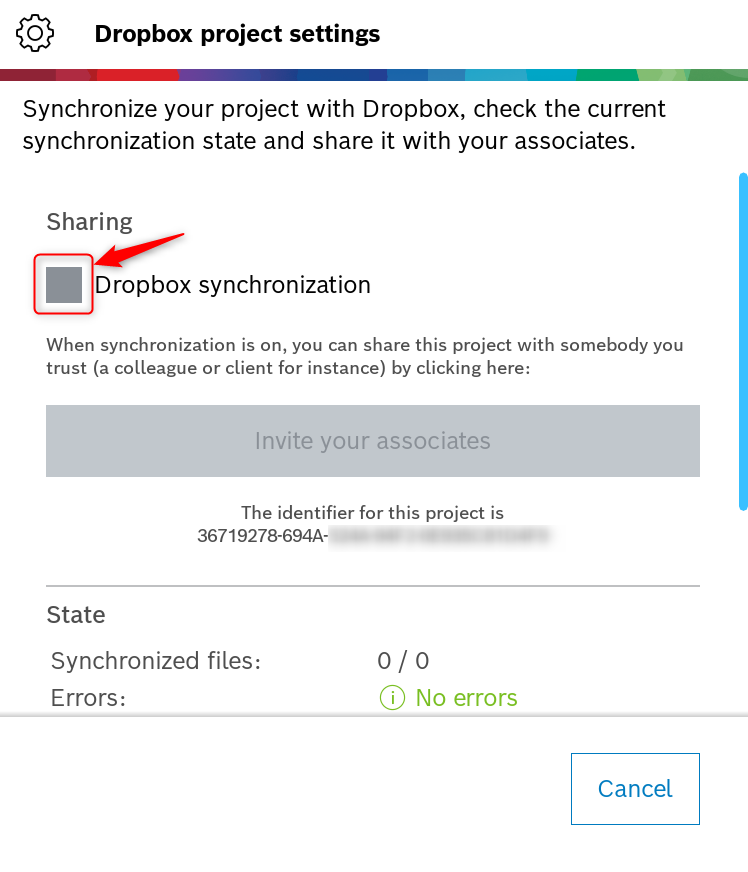Select the project identifier text
The image size is (748, 872).
coord(375,536)
